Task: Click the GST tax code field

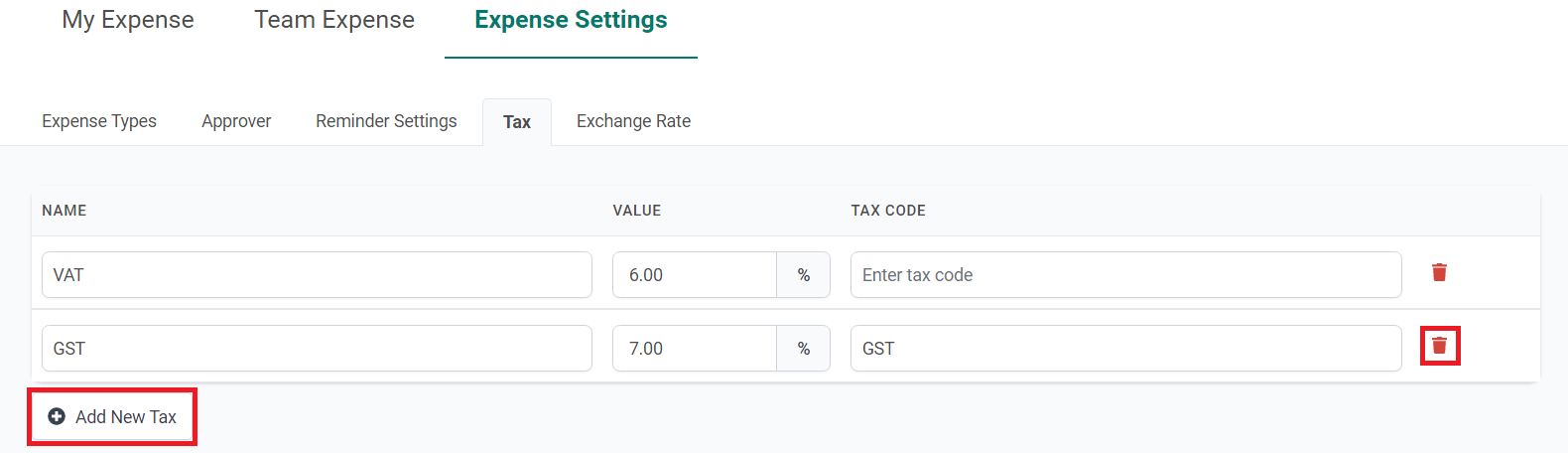Action: coord(1125,349)
